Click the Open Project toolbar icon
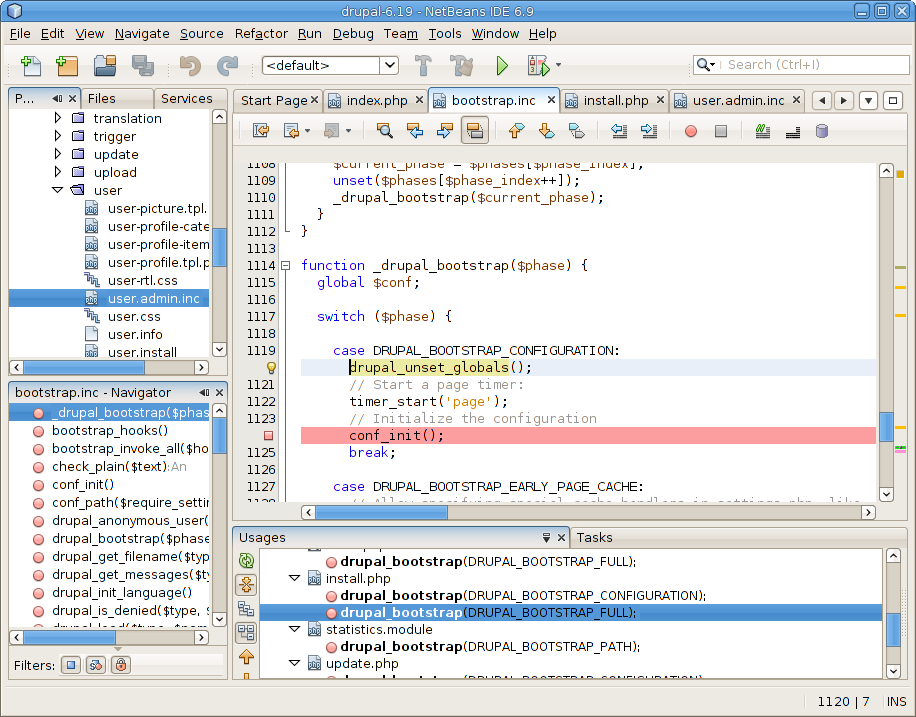The width and height of the screenshot is (916, 717). coord(105,65)
